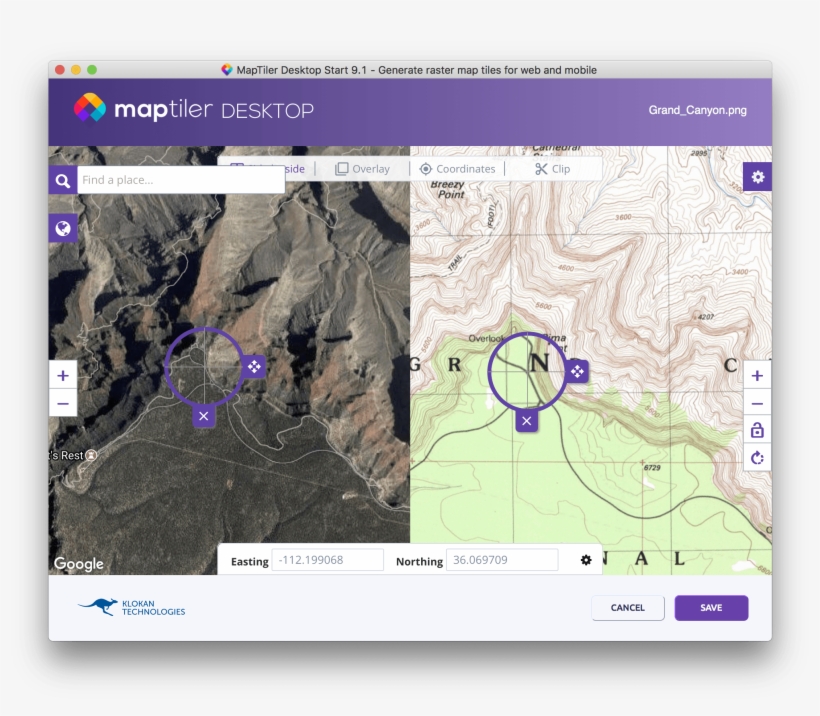Screen dimensions: 820x716
Task: Visit the Klokan Technologies link
Action: click(129, 607)
